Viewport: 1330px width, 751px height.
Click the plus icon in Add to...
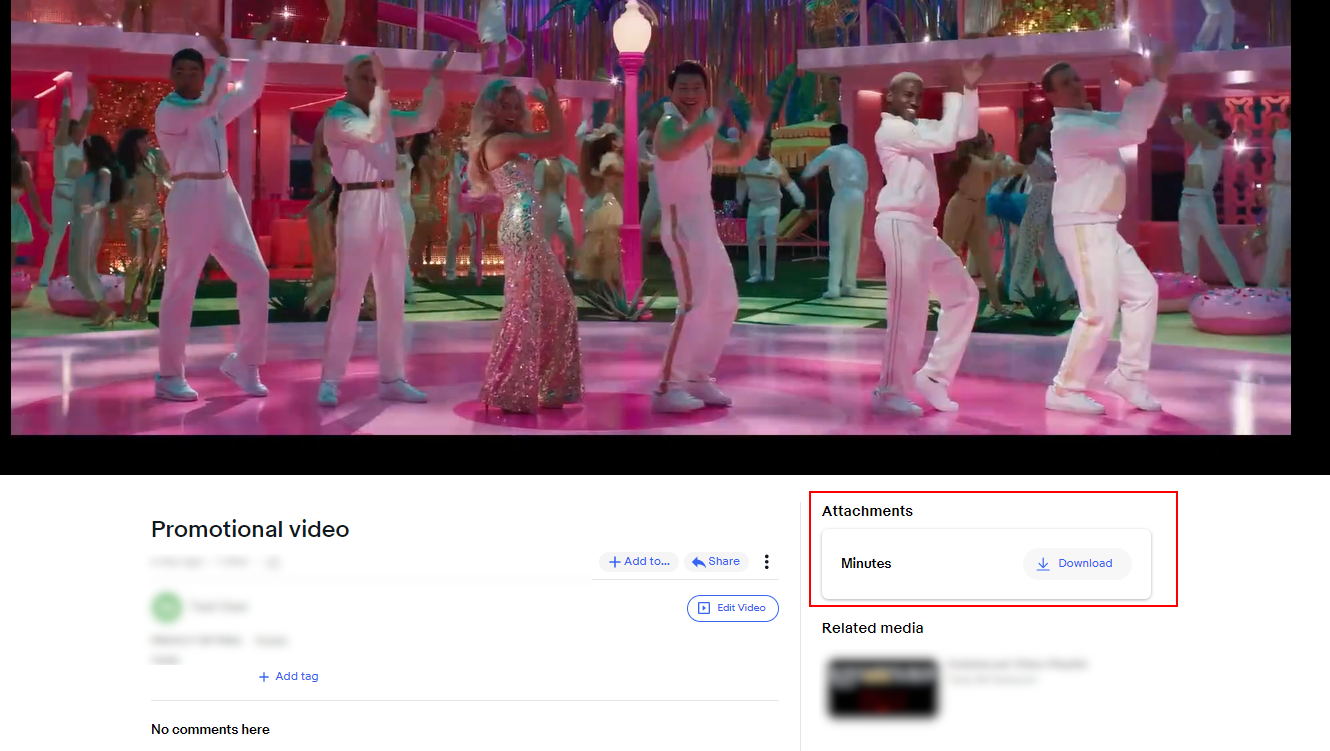[615, 562]
